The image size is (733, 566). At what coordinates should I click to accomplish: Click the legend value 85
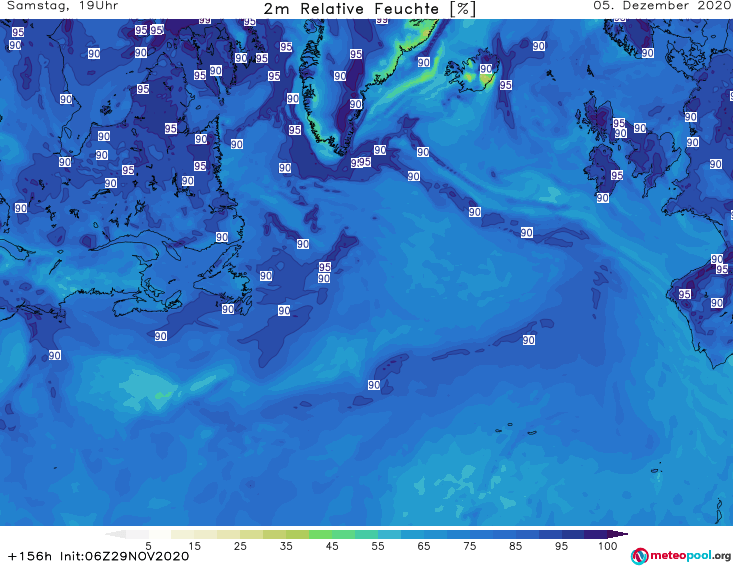click(x=515, y=546)
